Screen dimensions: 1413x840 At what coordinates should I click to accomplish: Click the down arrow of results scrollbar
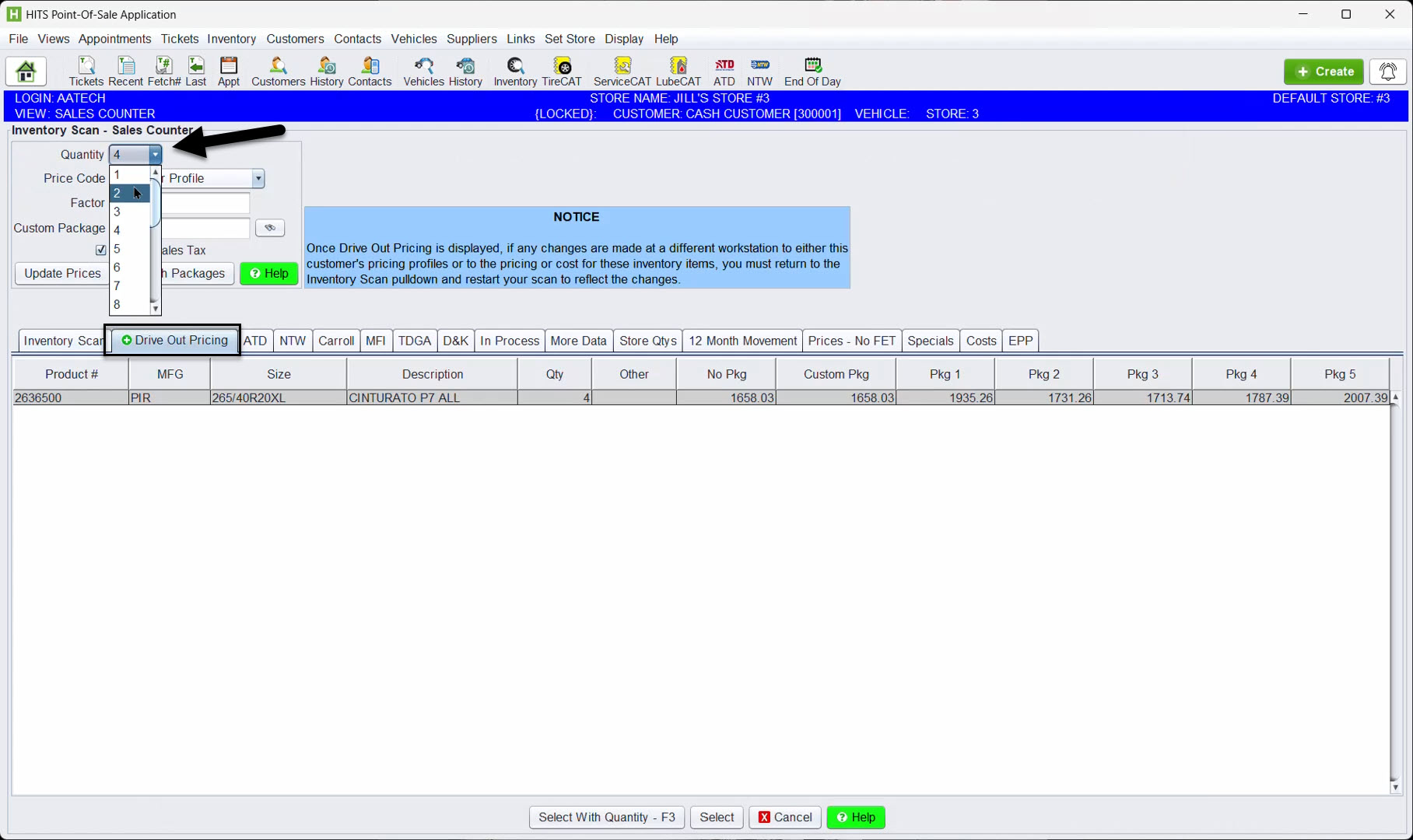click(1395, 787)
